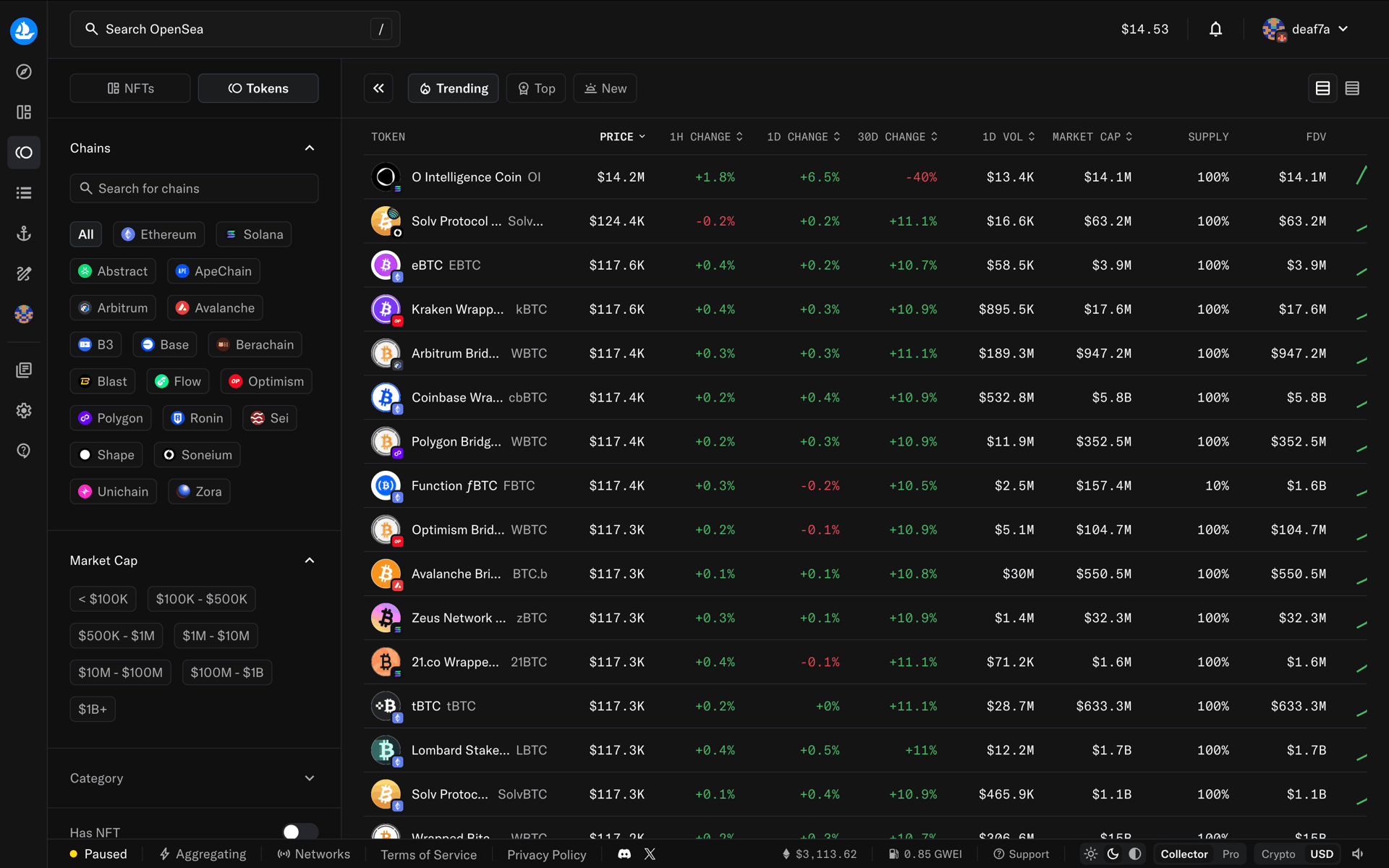Select the system contrast theme icon
Screen dimensions: 1389x868
point(1135,854)
